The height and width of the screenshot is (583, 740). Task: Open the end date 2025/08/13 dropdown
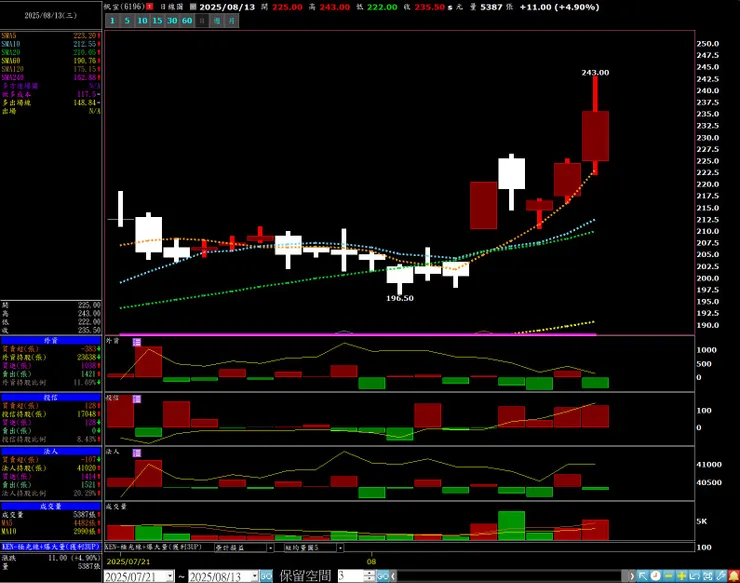coord(255,576)
